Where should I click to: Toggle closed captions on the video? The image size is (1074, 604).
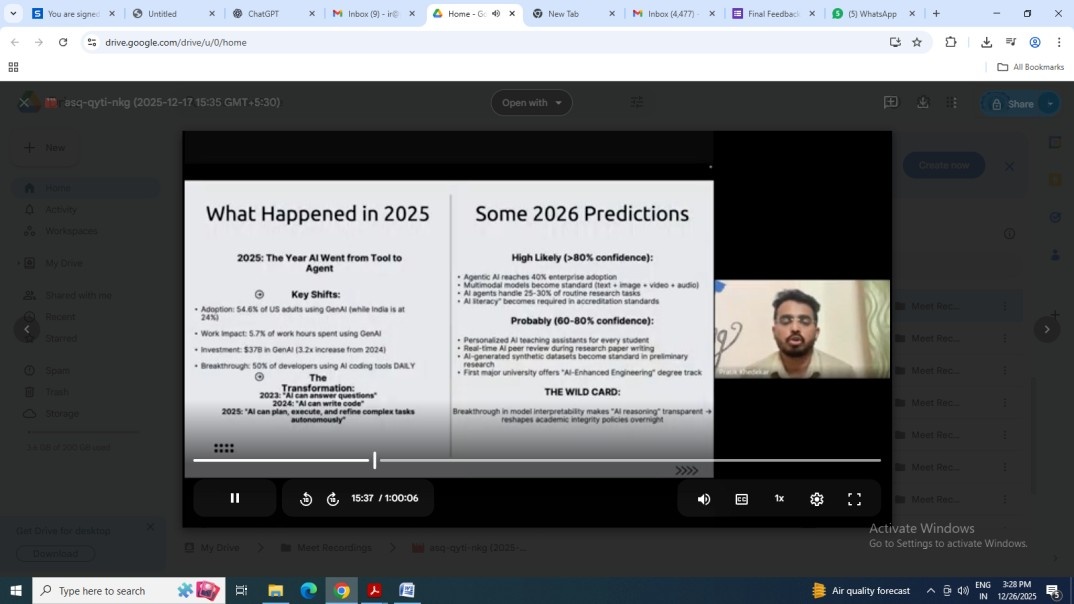[742, 499]
